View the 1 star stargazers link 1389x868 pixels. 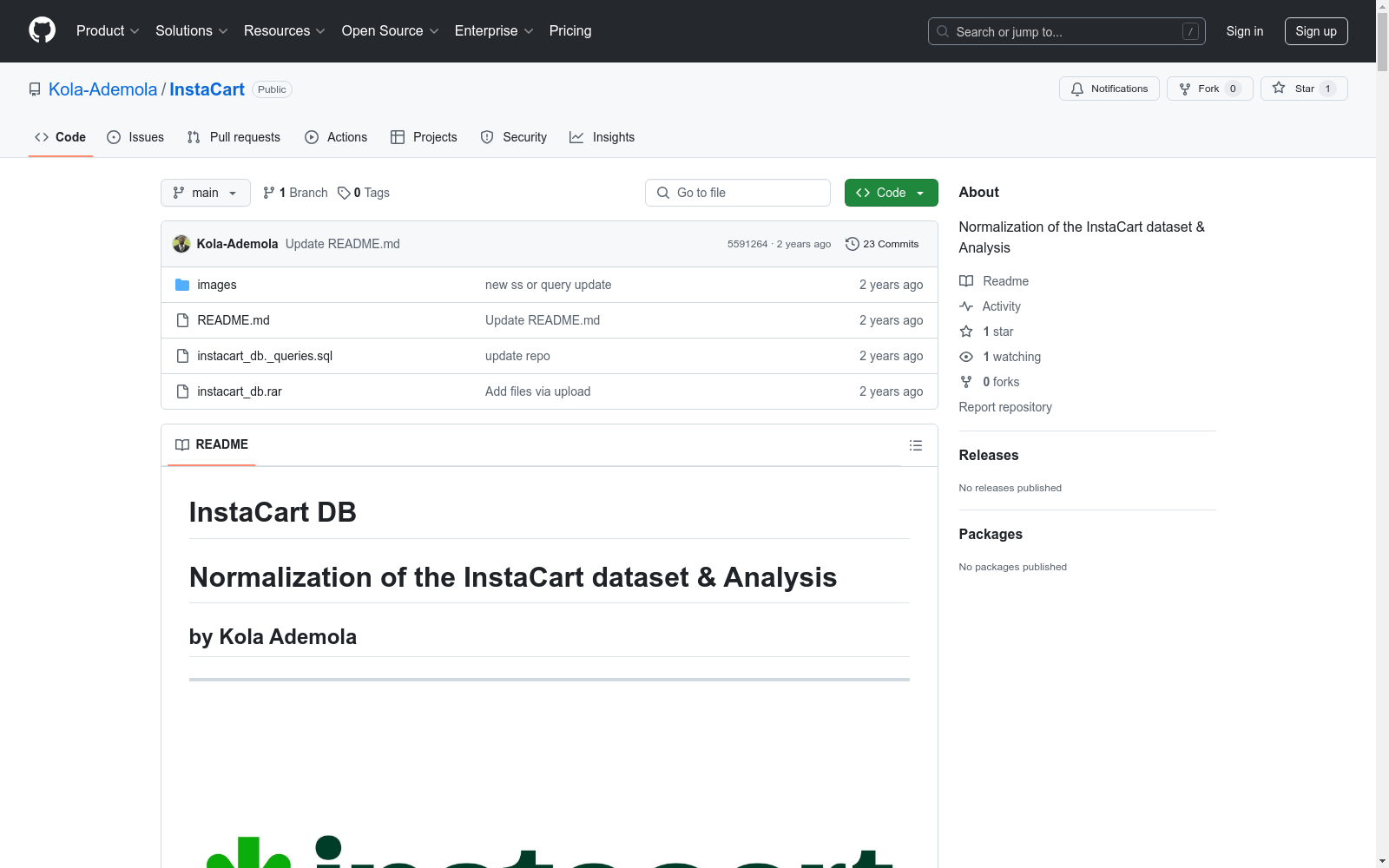tap(987, 332)
